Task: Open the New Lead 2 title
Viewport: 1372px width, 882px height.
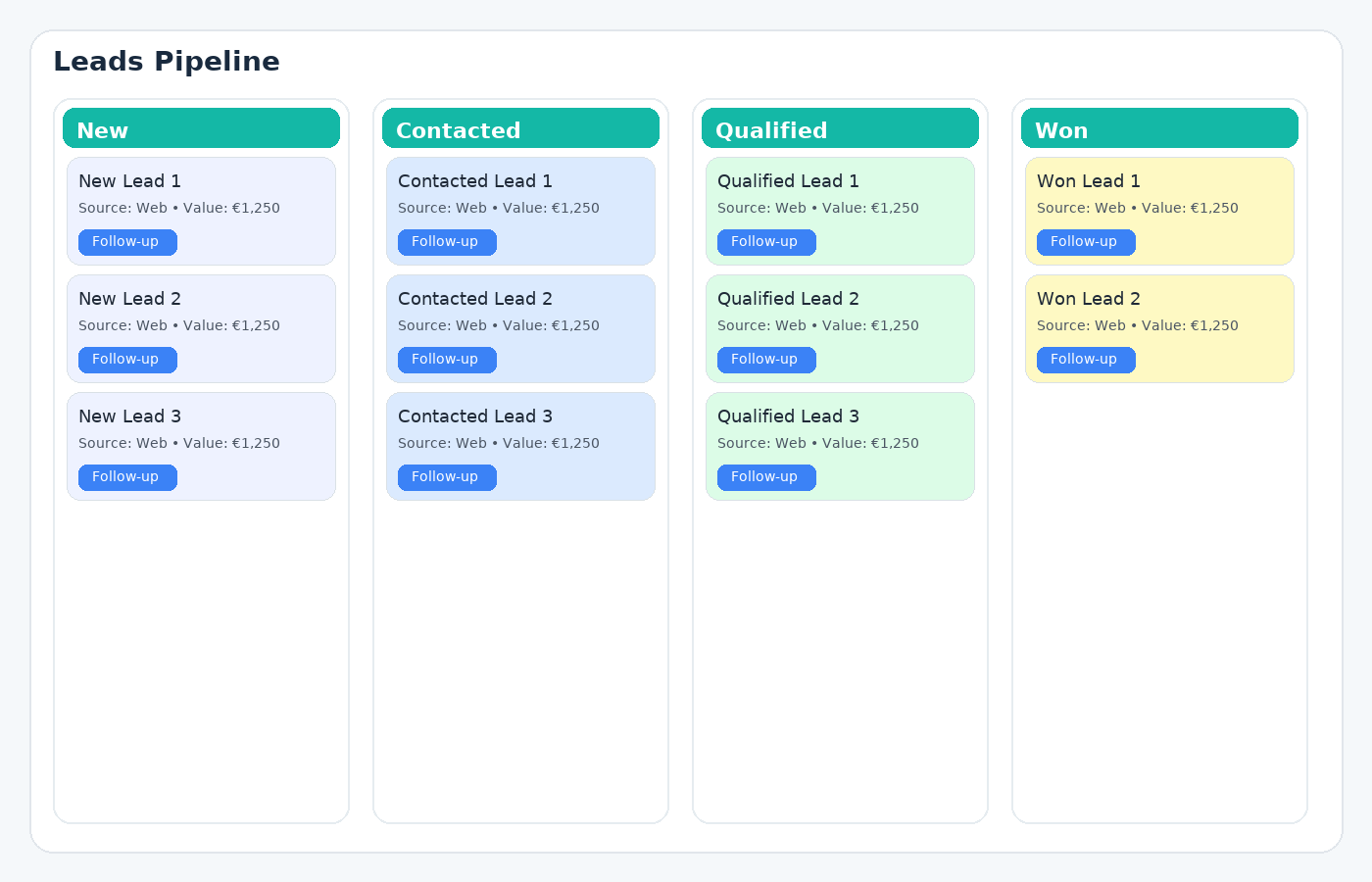Action: [x=129, y=299]
